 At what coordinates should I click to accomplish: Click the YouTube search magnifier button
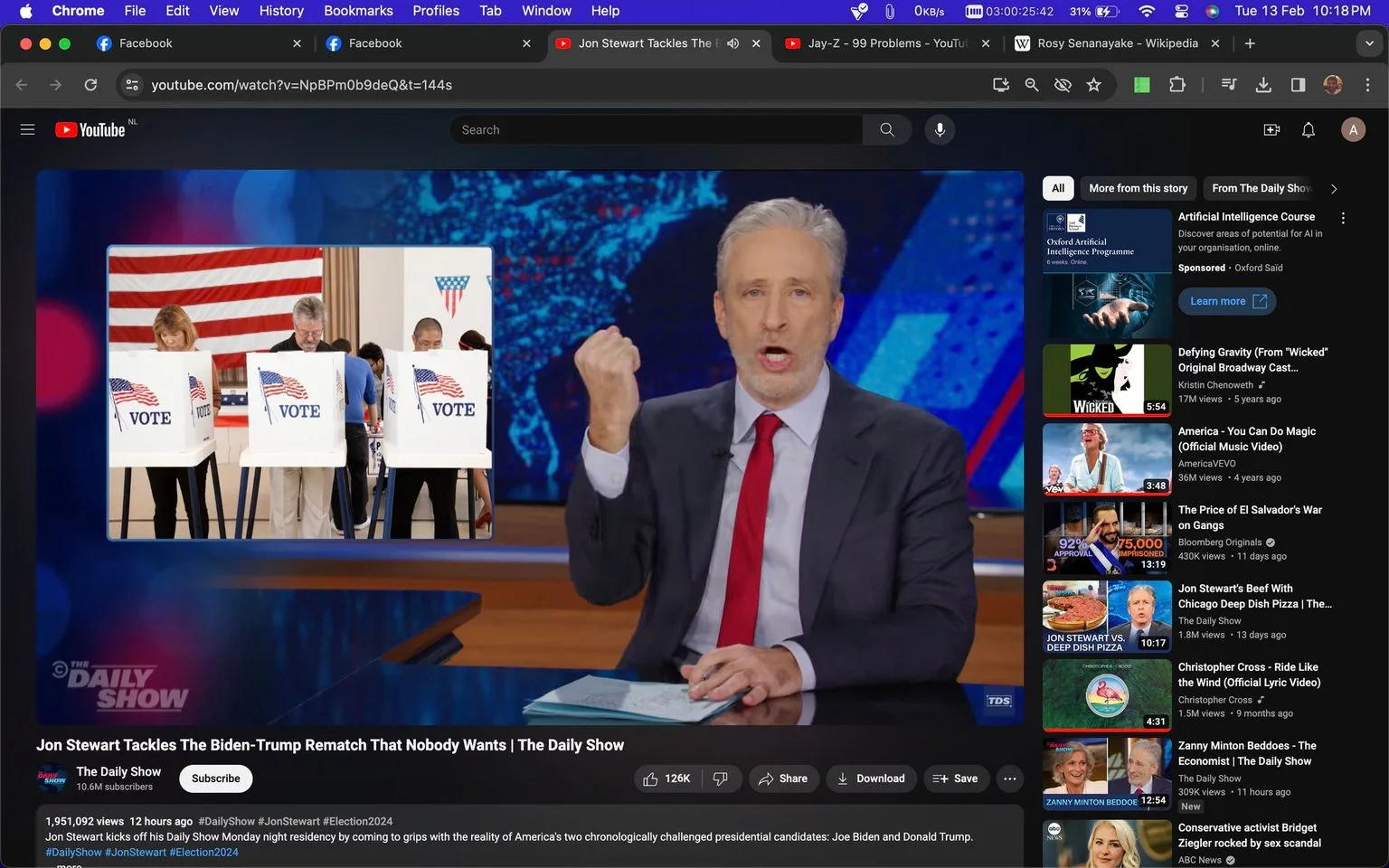tap(887, 129)
